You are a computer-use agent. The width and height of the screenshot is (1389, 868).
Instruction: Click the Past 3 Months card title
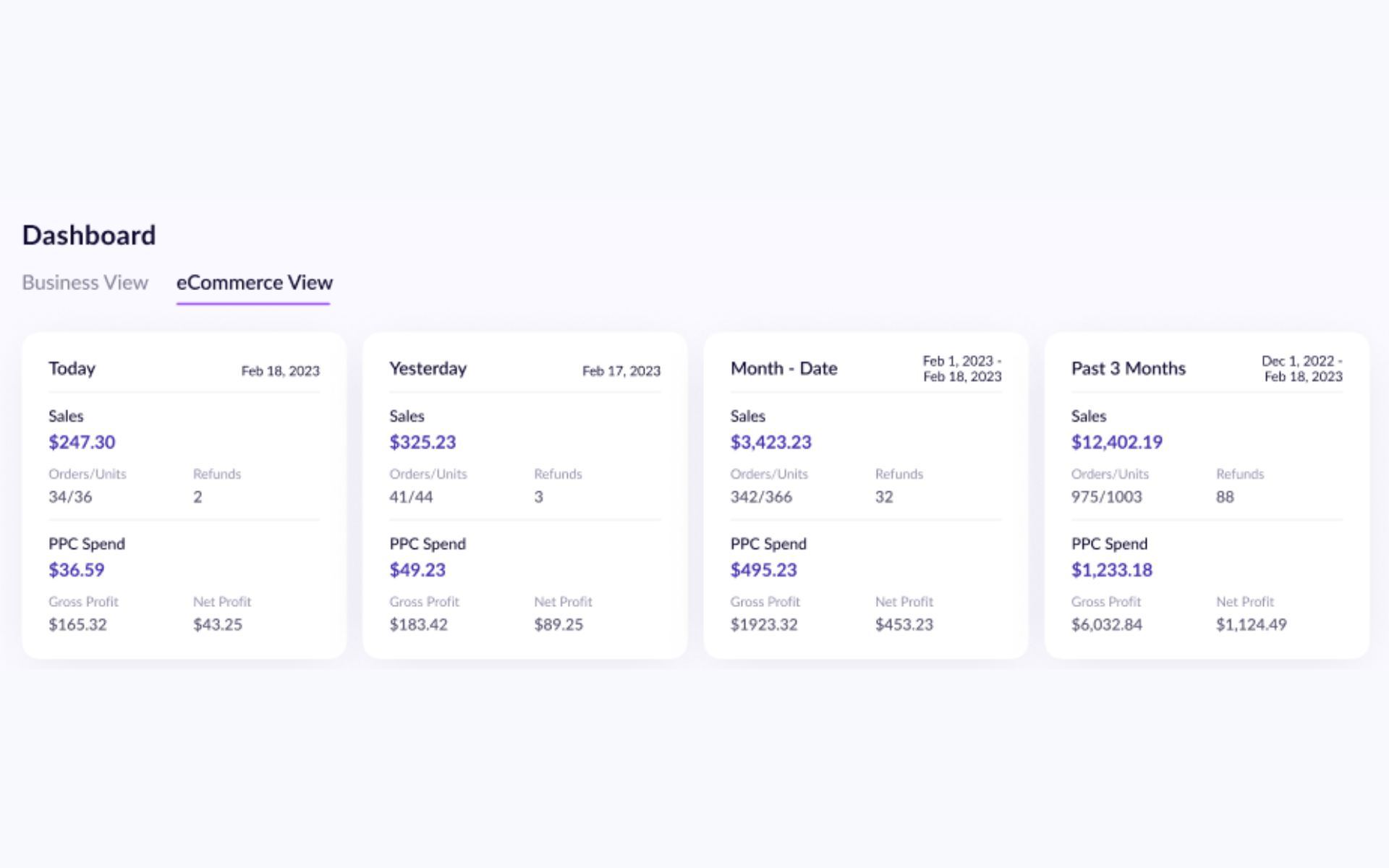click(1128, 368)
